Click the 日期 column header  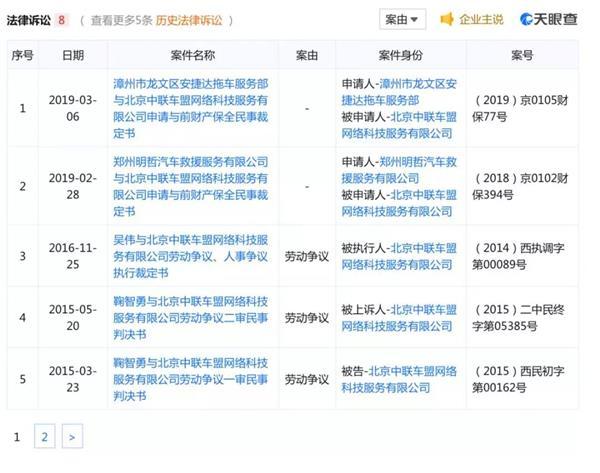pyautogui.click(x=73, y=55)
